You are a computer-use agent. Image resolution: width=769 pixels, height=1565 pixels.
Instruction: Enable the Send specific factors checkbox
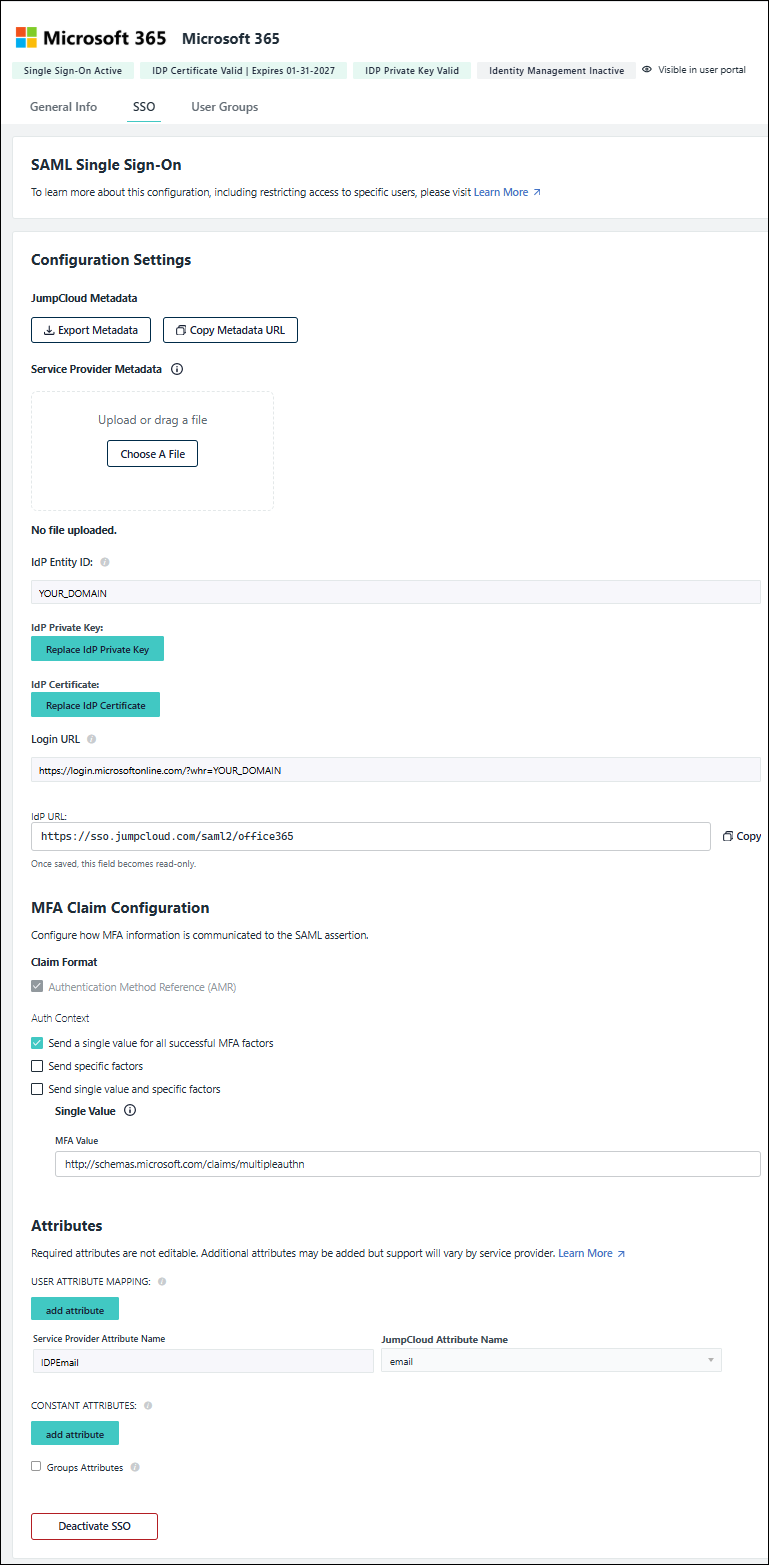[36, 1065]
